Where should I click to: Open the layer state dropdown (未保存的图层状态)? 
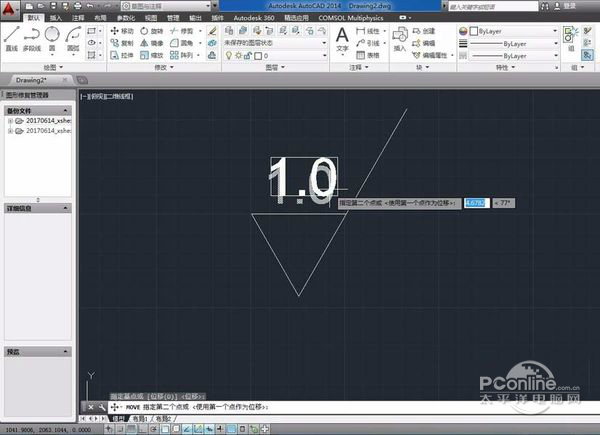(275, 43)
